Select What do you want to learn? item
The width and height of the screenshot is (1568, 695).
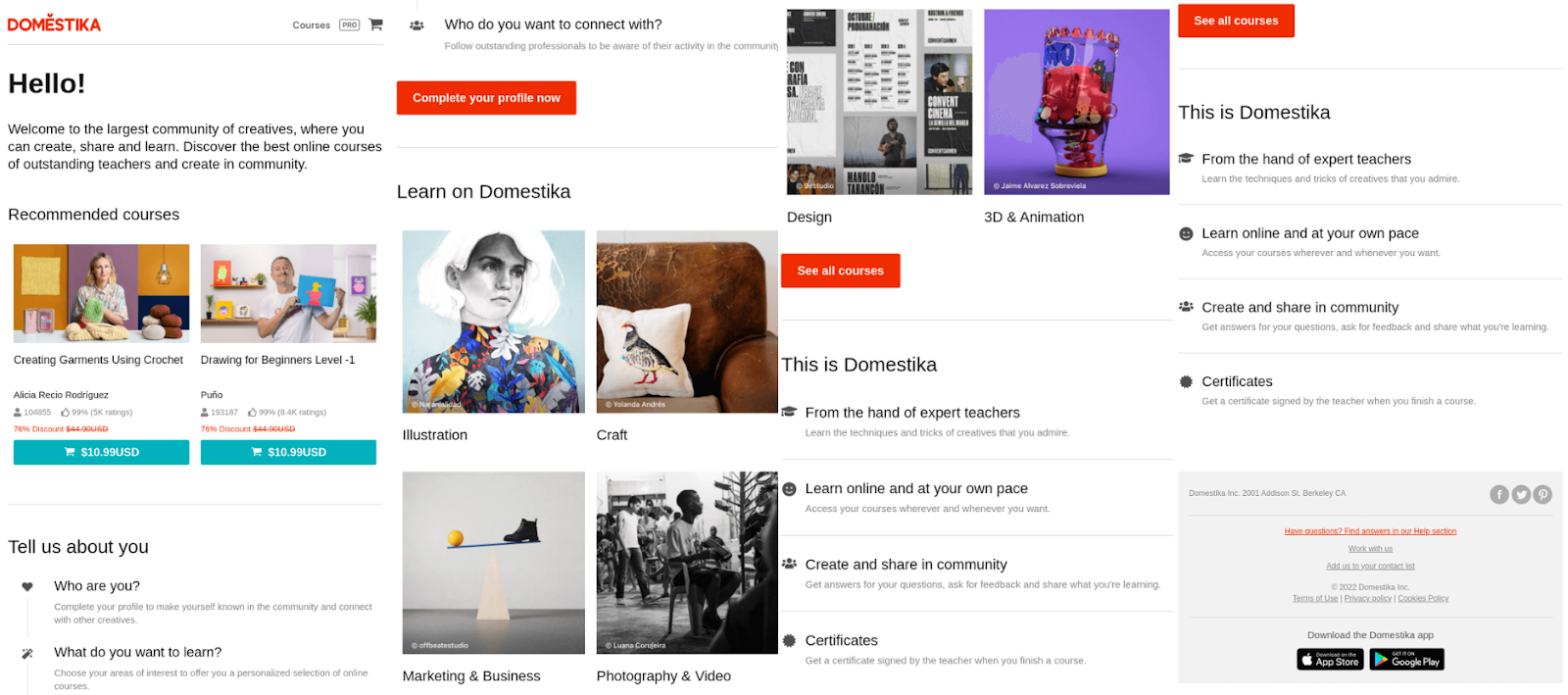coord(137,652)
